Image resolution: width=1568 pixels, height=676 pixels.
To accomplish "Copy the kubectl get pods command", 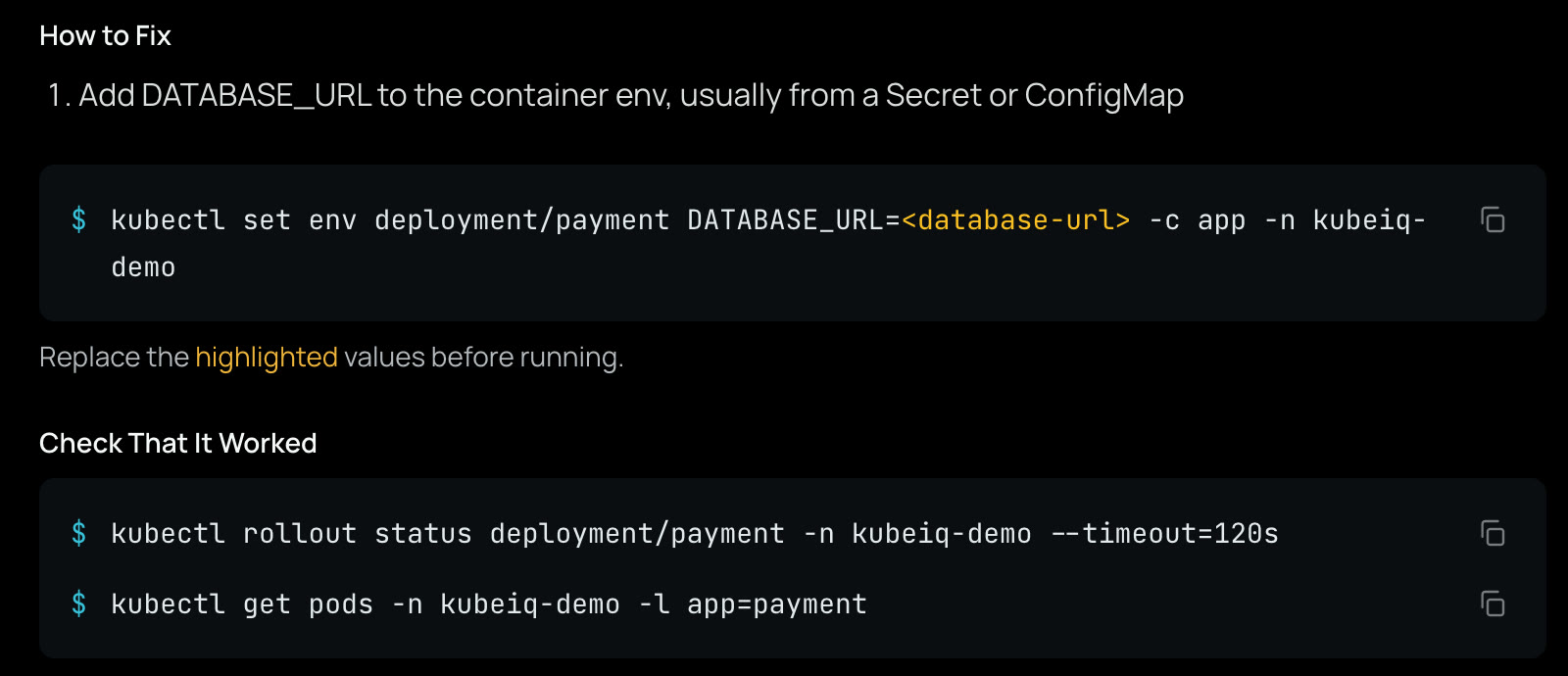I will (1493, 604).
